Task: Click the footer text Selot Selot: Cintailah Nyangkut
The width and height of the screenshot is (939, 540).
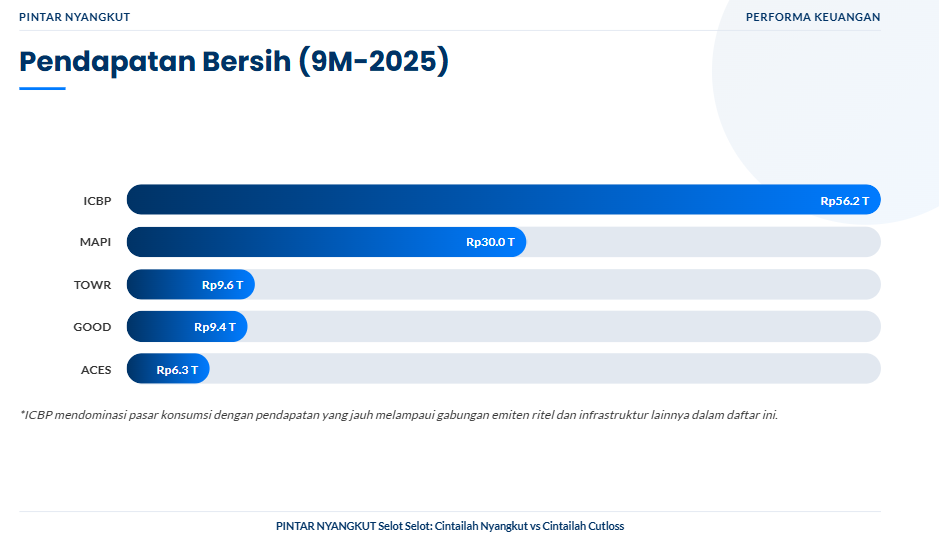Action: [453, 526]
